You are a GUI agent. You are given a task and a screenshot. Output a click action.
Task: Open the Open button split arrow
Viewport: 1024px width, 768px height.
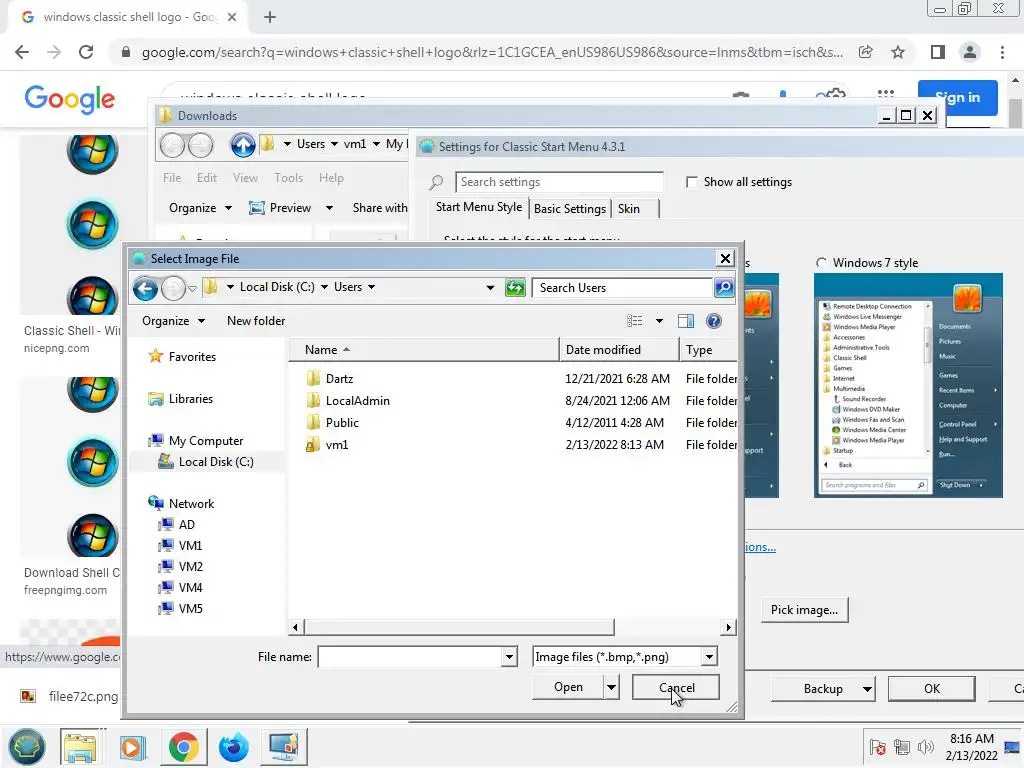(611, 687)
